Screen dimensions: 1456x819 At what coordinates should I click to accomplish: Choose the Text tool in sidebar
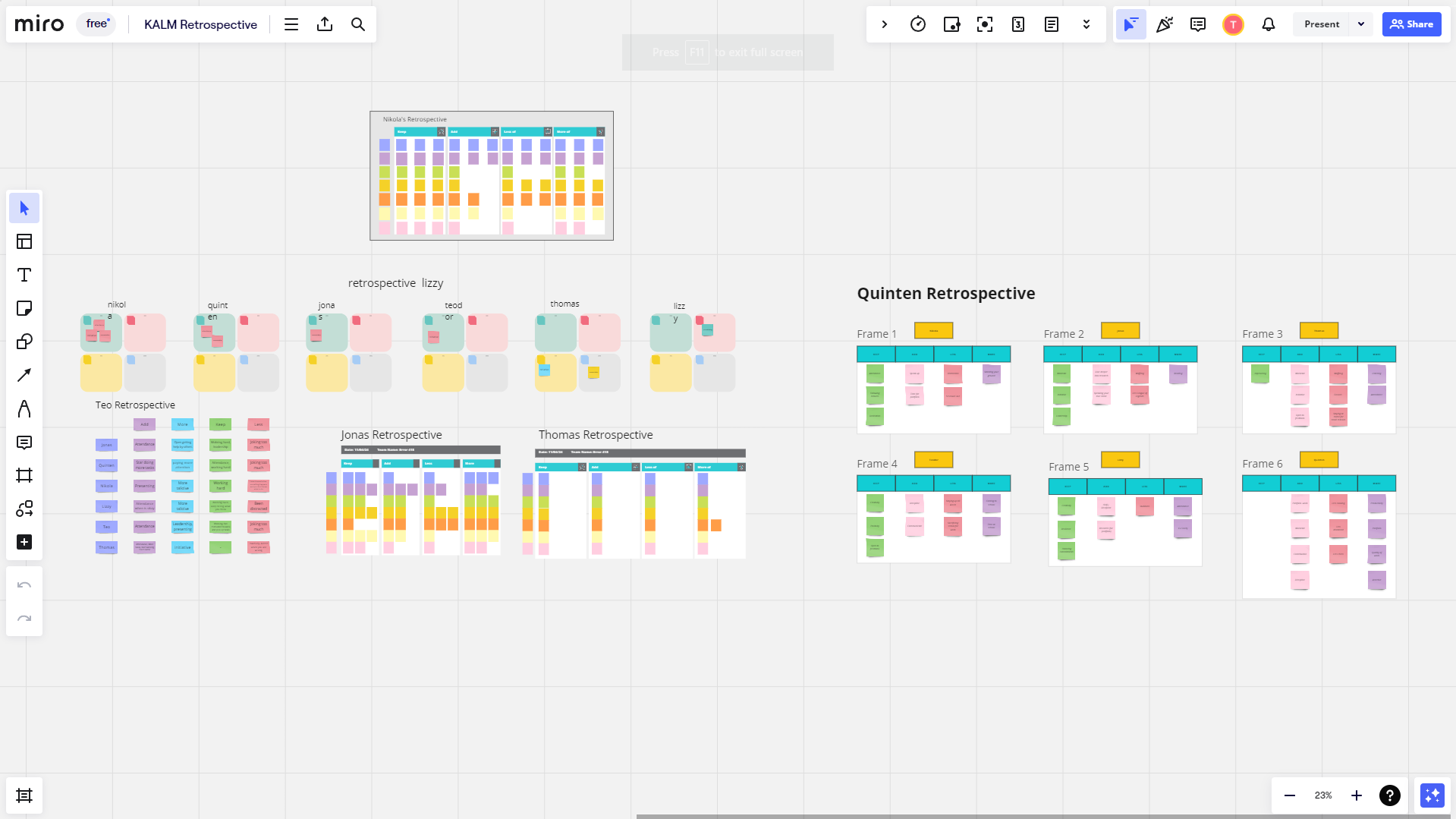coord(24,275)
